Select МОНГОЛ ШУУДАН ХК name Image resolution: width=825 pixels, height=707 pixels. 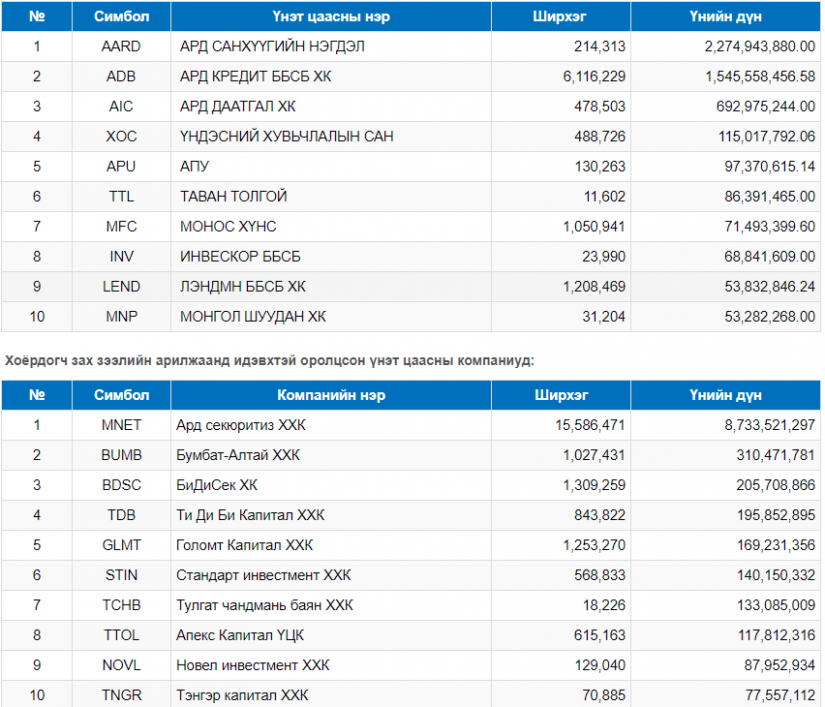tap(253, 316)
